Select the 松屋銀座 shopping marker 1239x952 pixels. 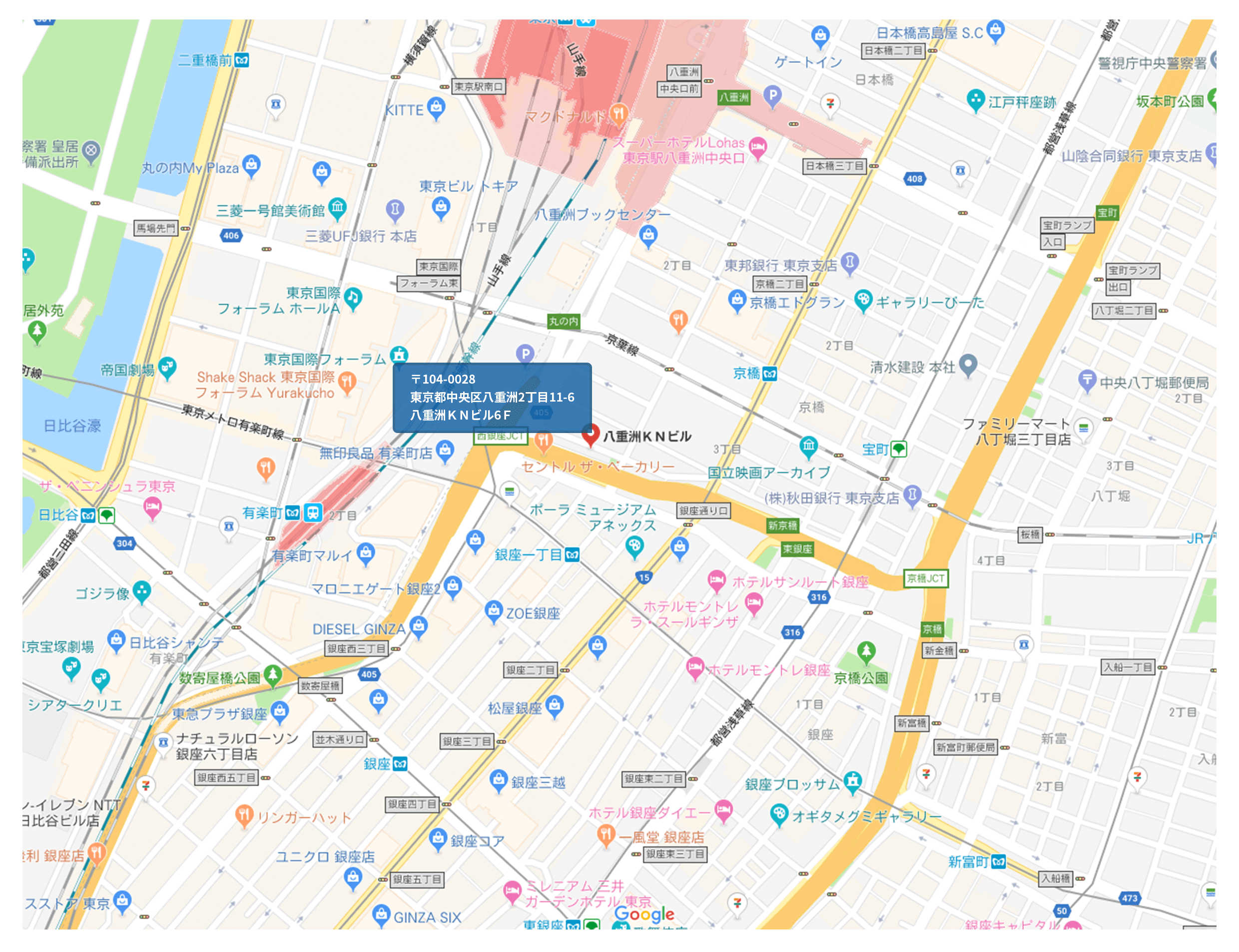coord(555,706)
